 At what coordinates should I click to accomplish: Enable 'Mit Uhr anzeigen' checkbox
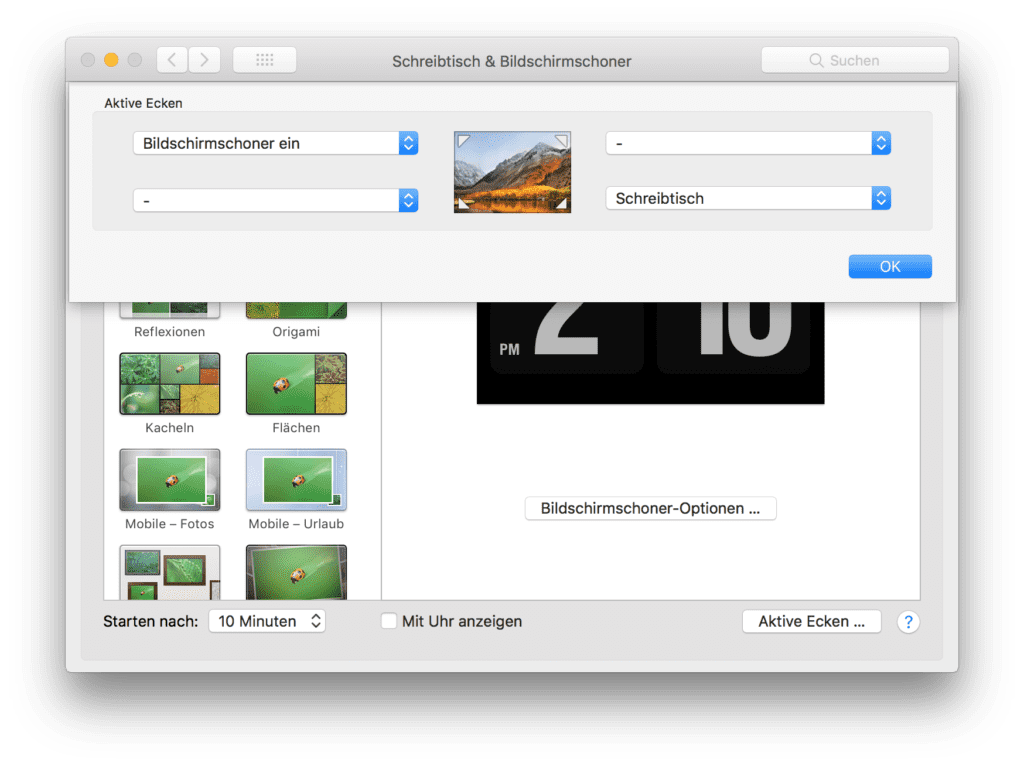pyautogui.click(x=389, y=621)
